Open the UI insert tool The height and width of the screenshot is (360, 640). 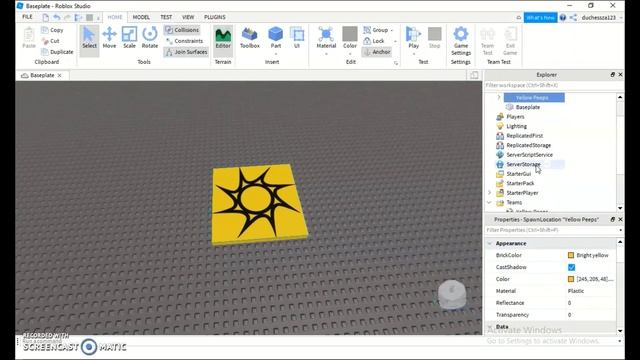click(x=297, y=38)
